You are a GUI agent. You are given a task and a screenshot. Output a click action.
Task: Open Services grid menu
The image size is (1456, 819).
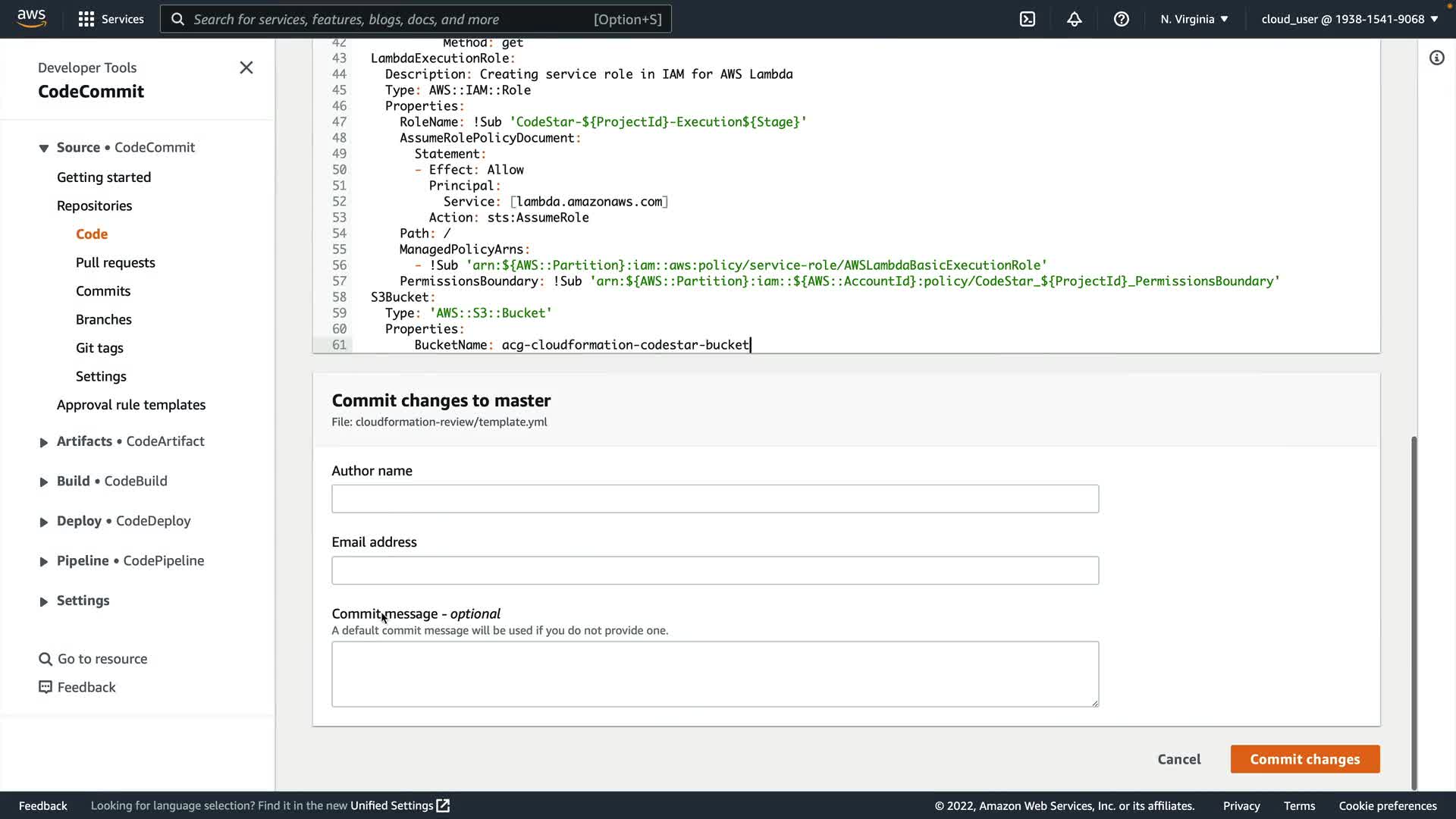click(x=86, y=19)
